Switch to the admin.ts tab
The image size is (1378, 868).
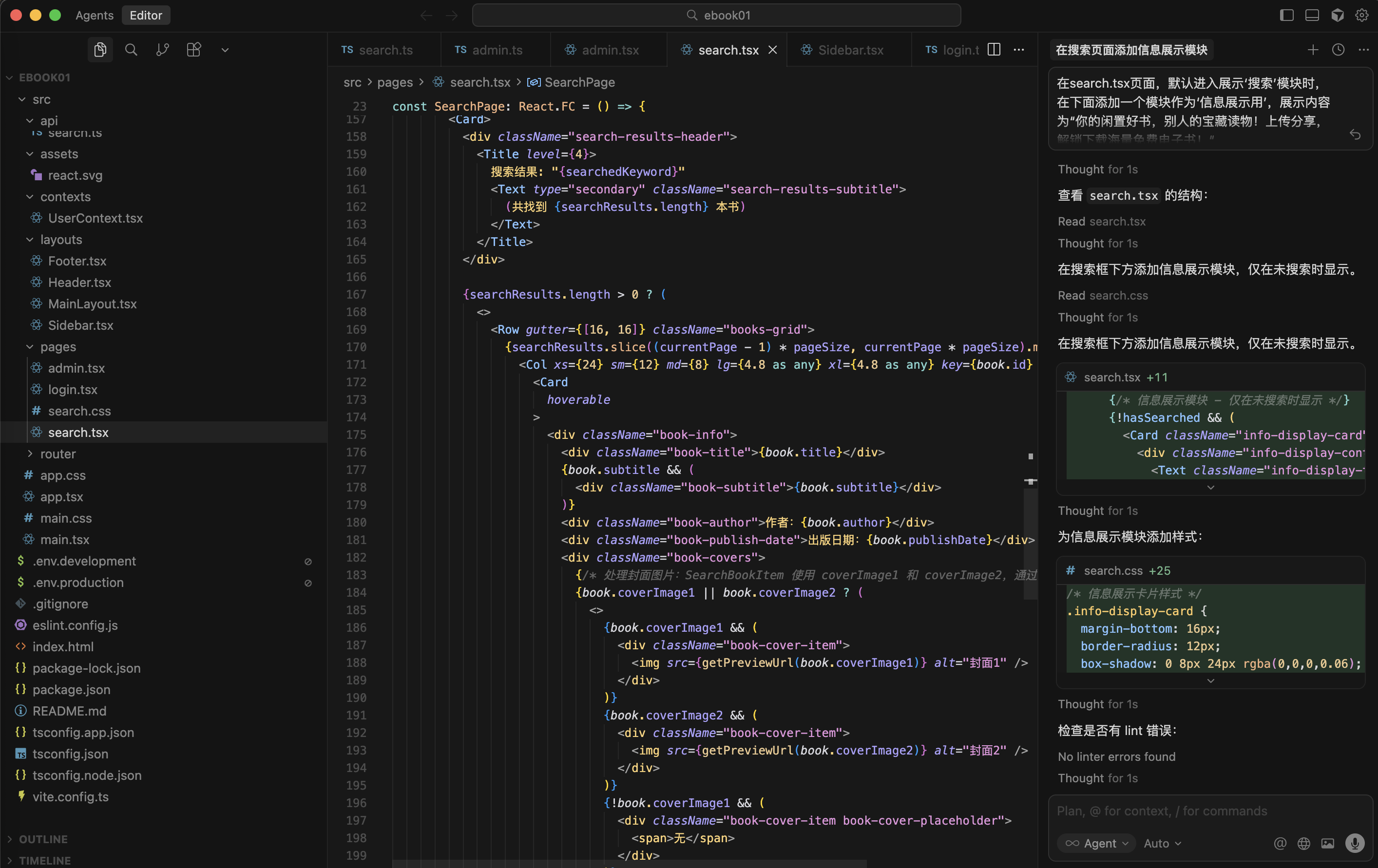497,50
